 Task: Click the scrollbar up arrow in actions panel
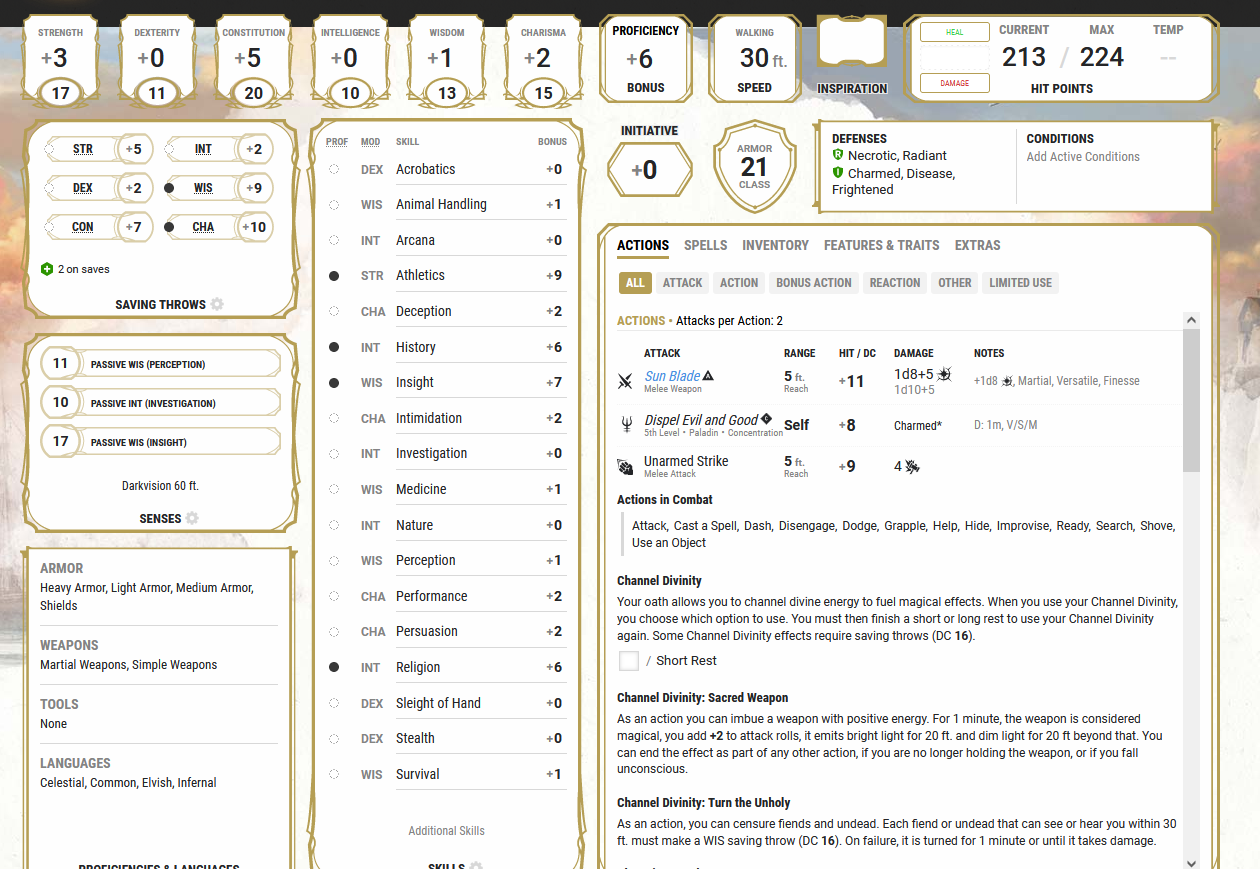tap(1191, 320)
